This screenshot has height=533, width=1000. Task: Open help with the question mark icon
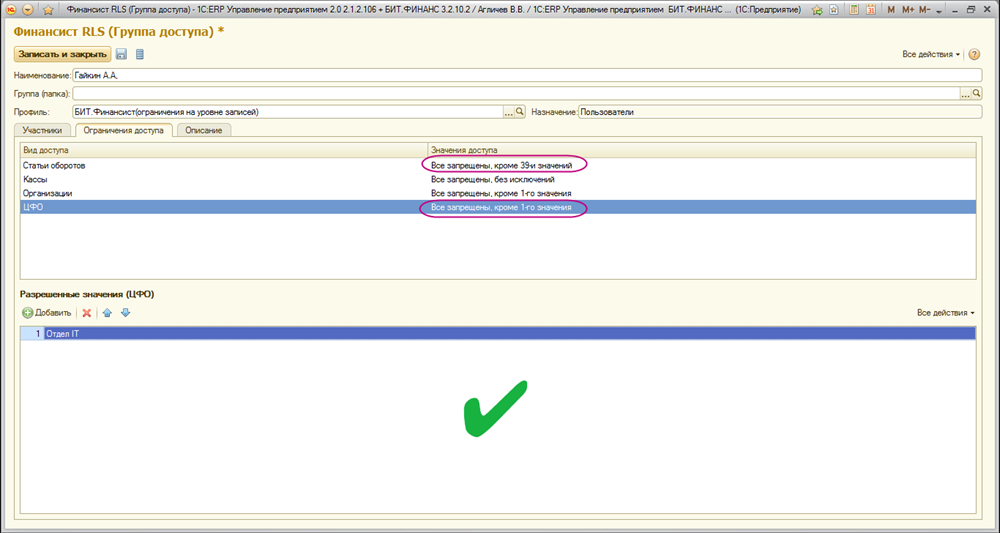[x=974, y=54]
